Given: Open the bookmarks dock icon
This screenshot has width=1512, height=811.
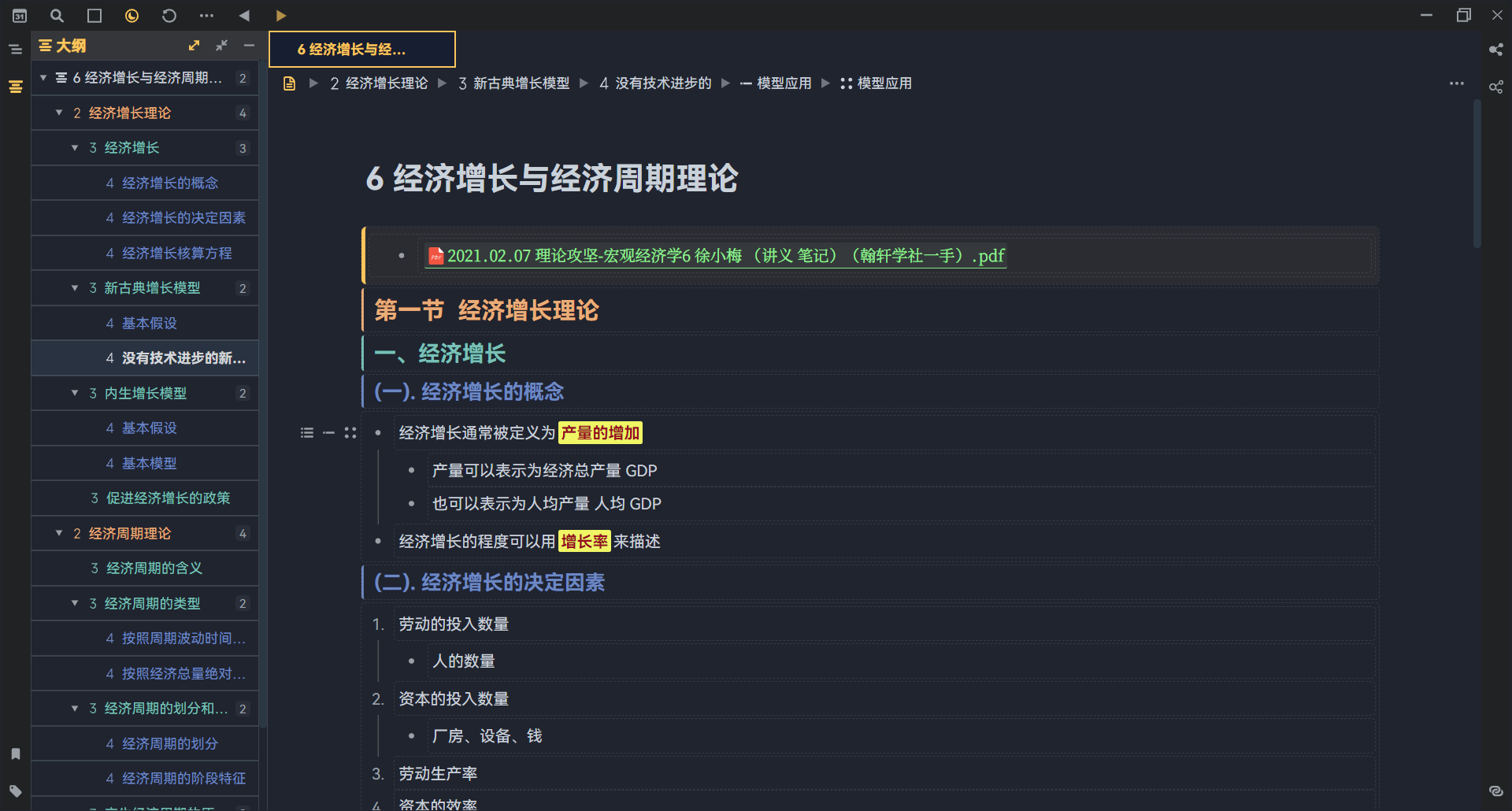Looking at the screenshot, I should 15,754.
